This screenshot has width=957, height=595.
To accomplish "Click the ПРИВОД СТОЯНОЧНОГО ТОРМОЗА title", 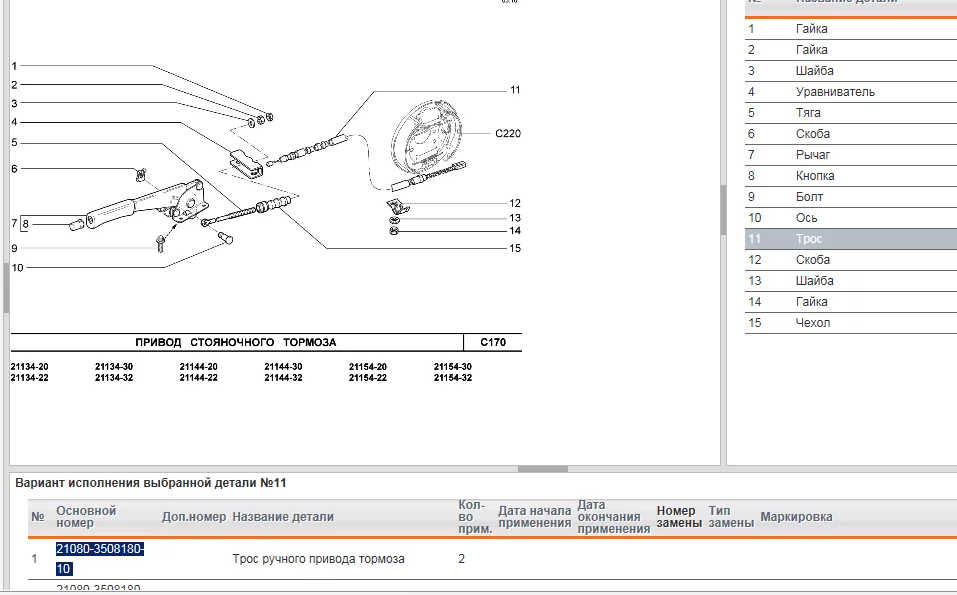I will pos(236,342).
